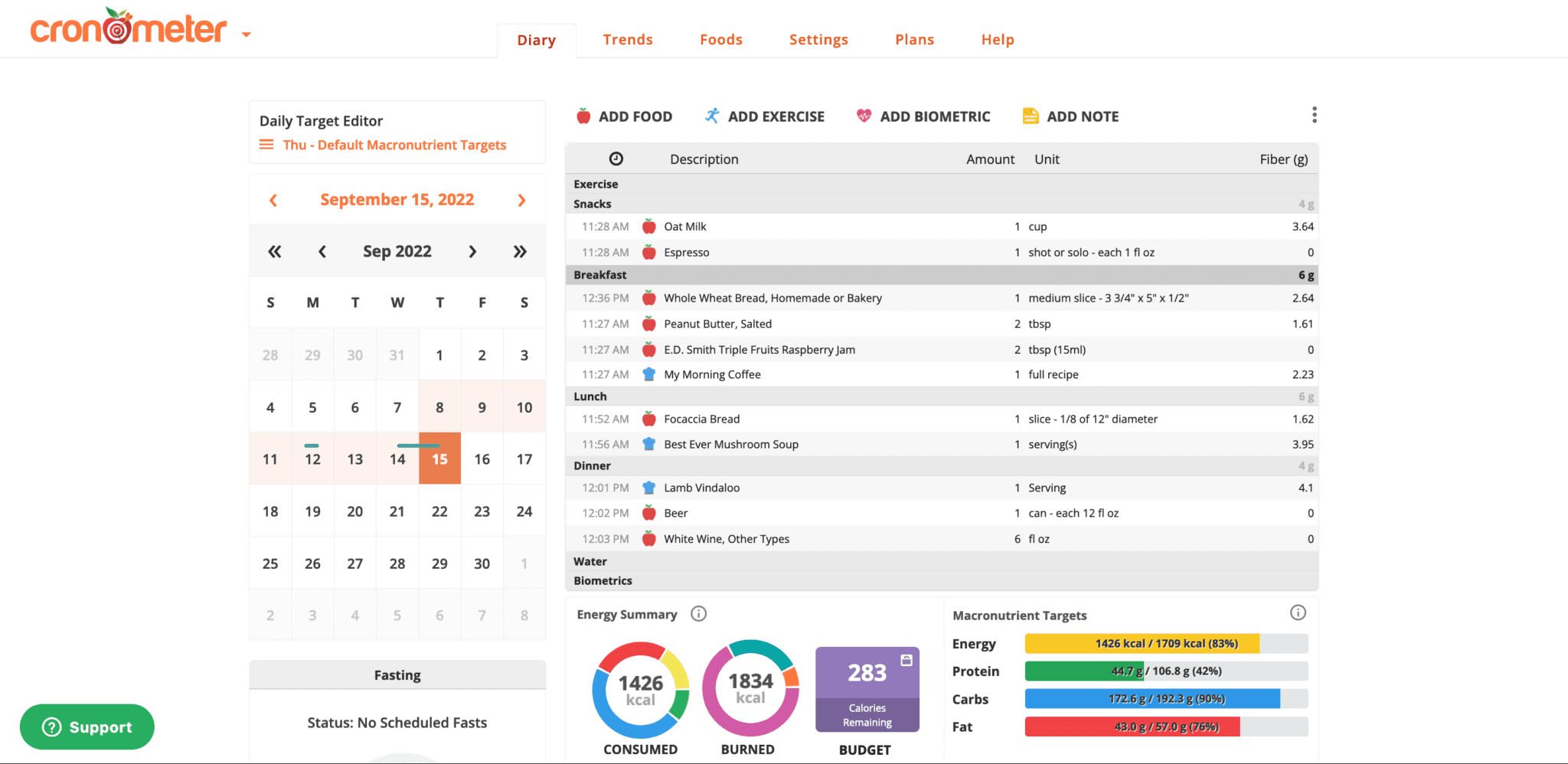
Task: Click the Energy Summary info icon
Action: tap(698, 614)
